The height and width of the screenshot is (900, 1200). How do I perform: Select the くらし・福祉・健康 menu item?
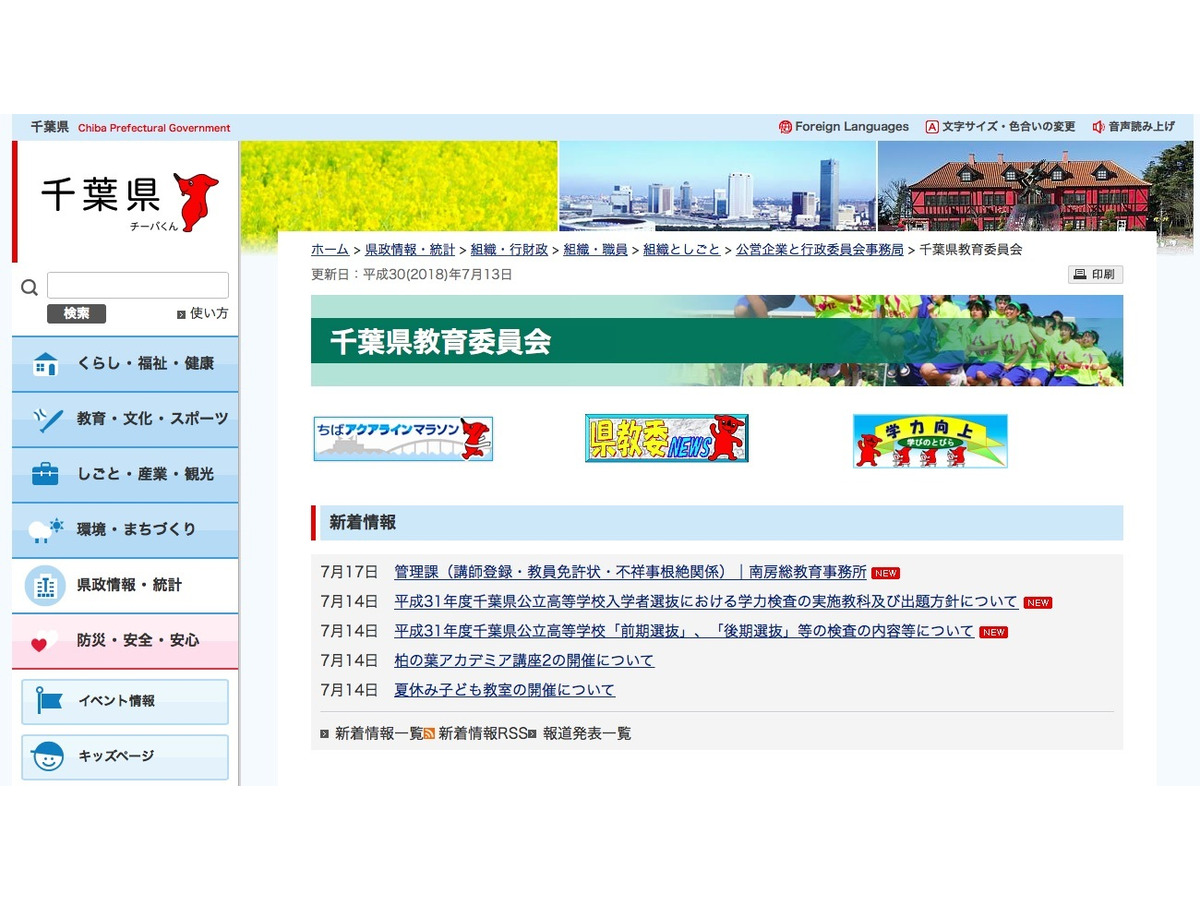pyautogui.click(x=125, y=364)
